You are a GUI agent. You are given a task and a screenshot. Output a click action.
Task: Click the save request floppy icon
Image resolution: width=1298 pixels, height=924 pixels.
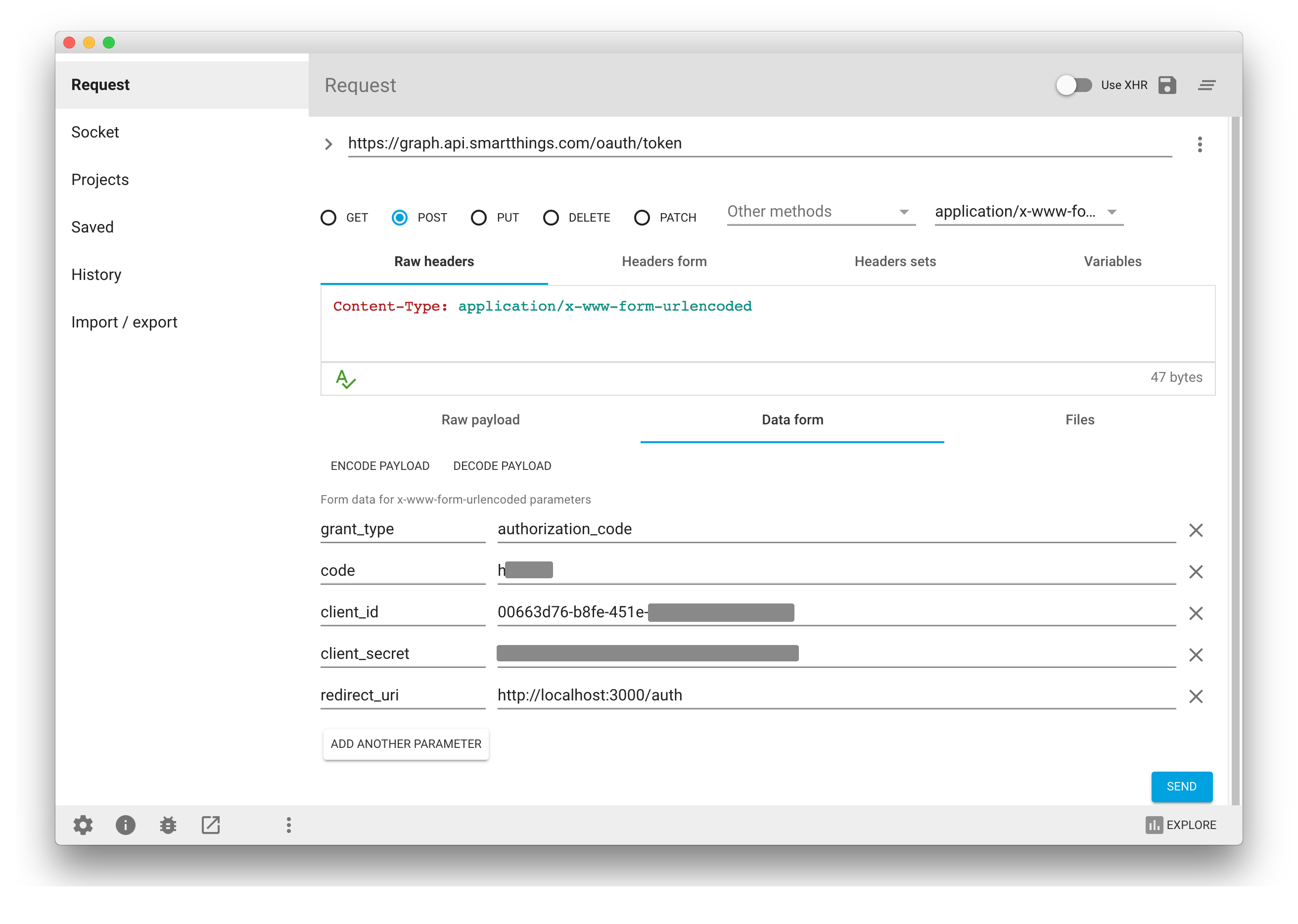(x=1166, y=86)
